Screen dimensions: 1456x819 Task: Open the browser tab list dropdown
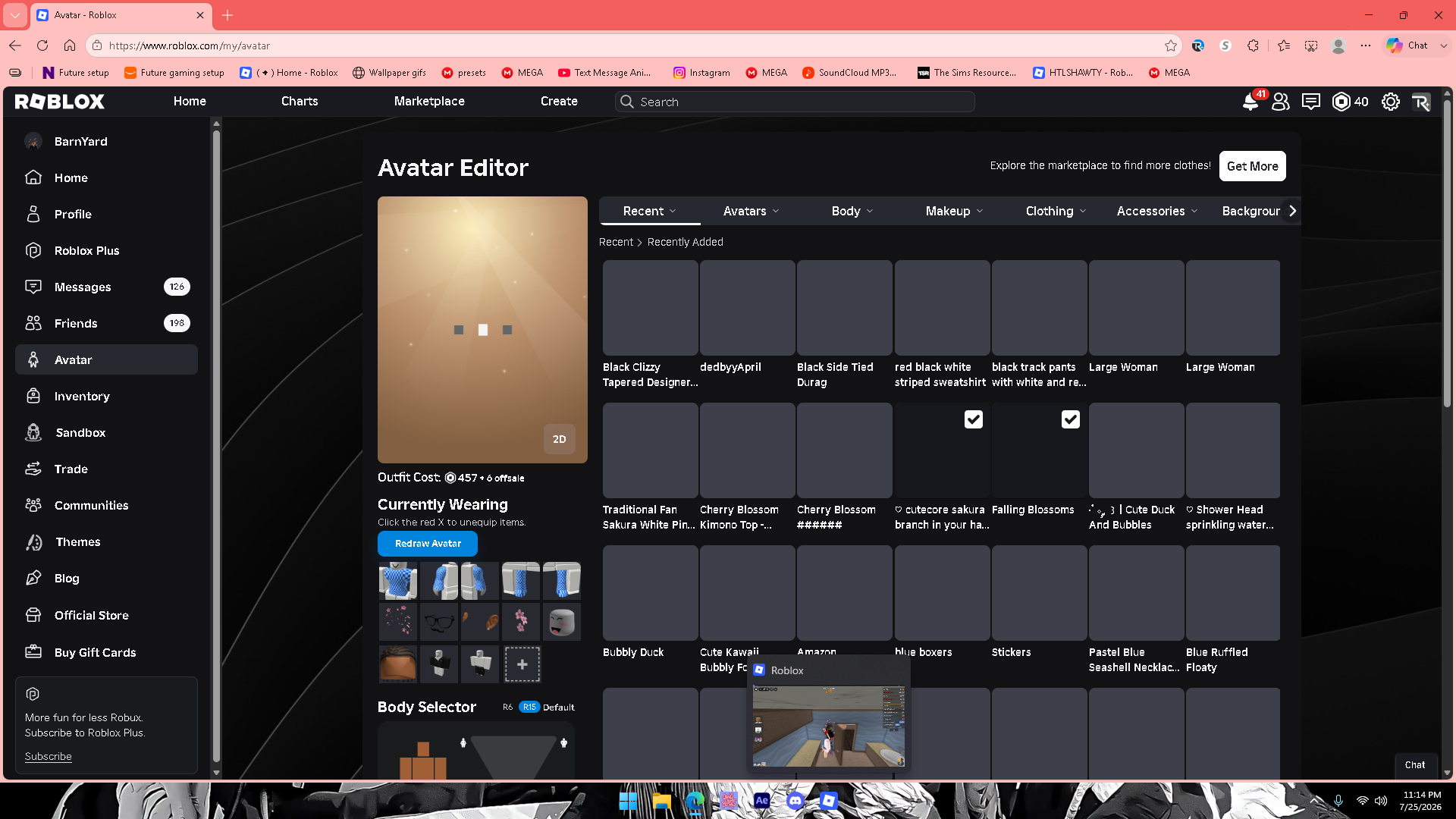(15, 15)
